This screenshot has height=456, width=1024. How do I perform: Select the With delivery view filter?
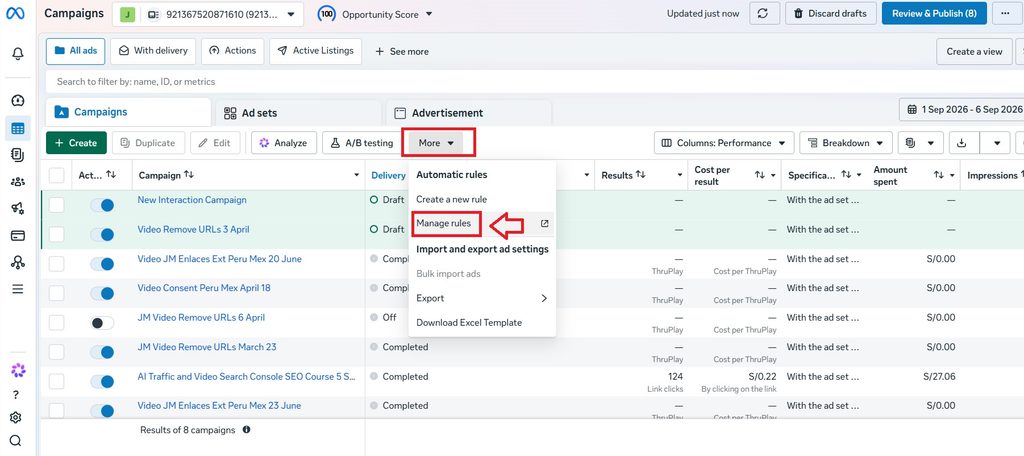click(153, 51)
